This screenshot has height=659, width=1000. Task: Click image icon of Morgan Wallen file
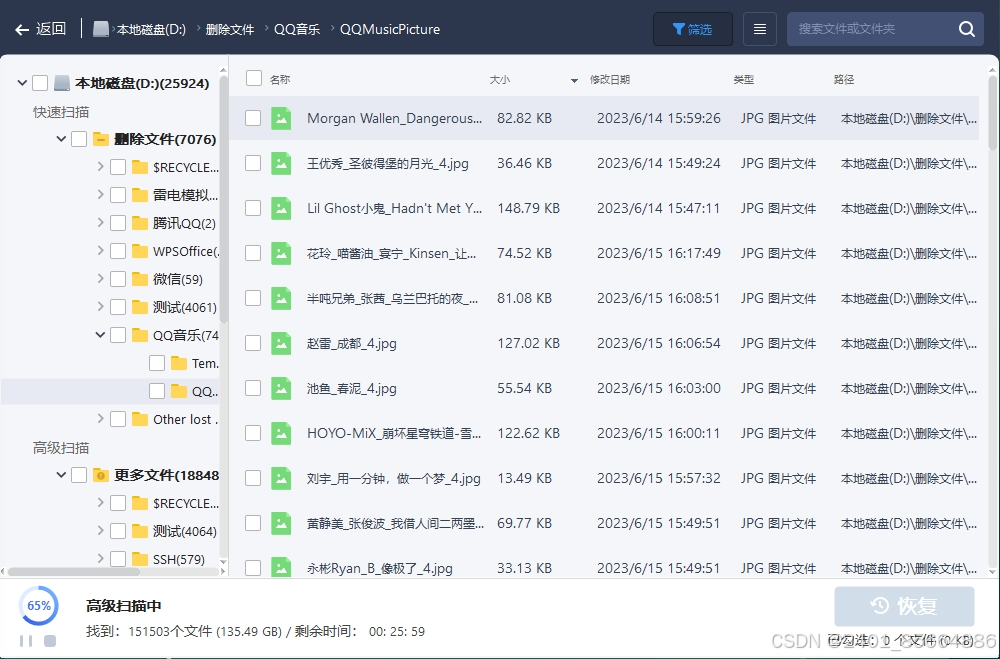point(281,118)
